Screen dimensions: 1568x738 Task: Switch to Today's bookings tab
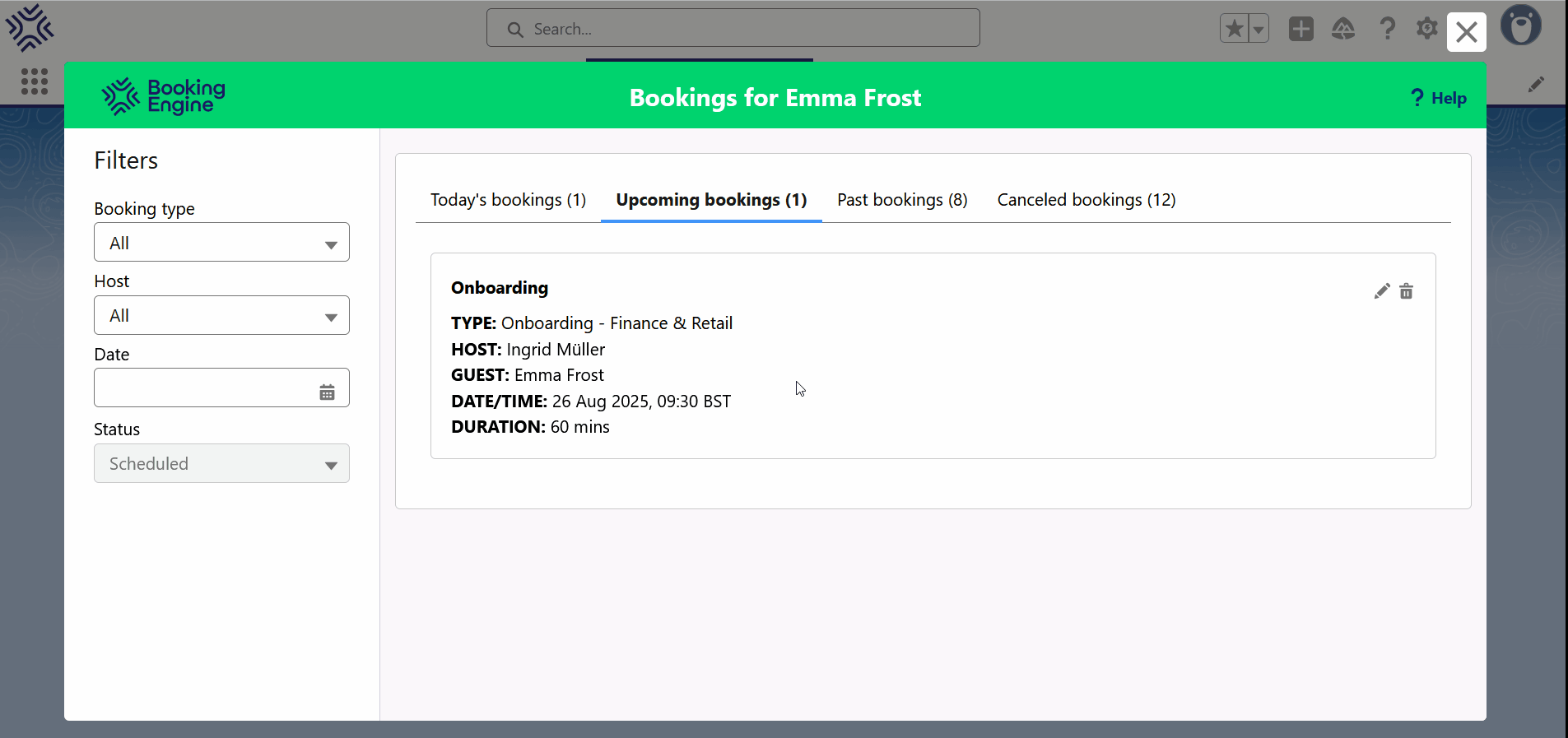[508, 200]
